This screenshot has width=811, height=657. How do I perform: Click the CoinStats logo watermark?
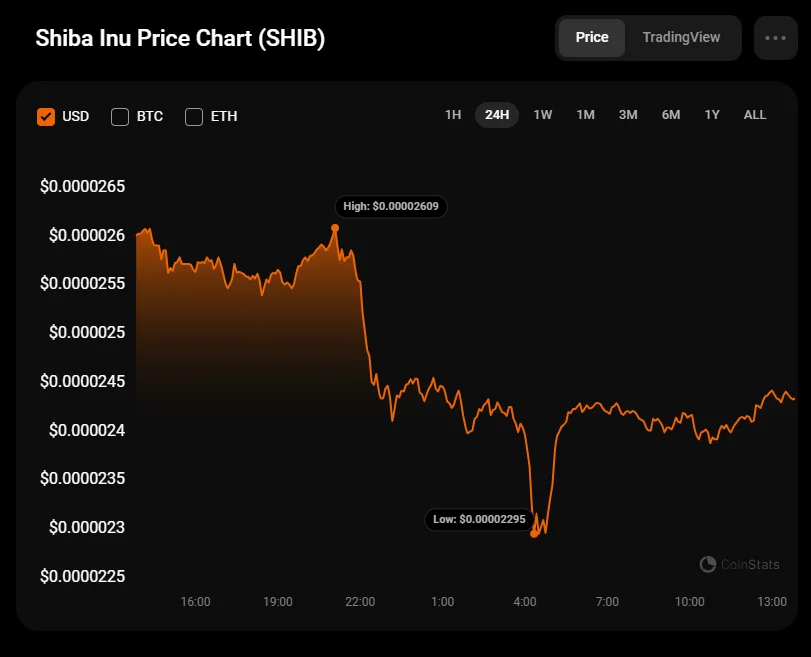(x=739, y=564)
